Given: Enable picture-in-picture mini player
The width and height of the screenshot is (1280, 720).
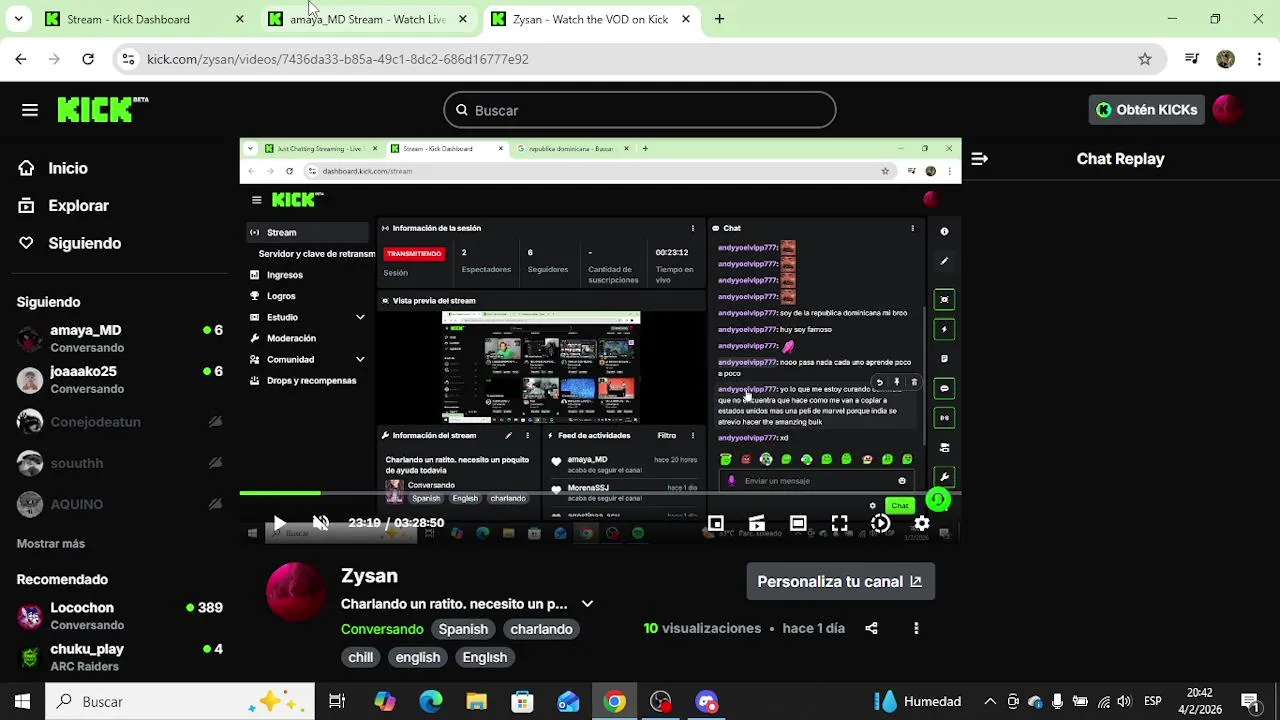Looking at the screenshot, I should tap(716, 523).
